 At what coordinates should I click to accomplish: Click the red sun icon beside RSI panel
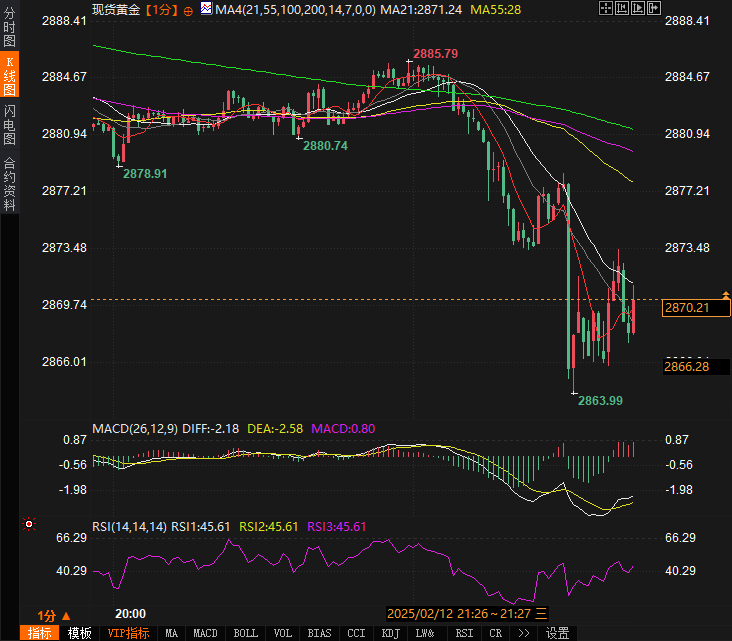(29, 524)
